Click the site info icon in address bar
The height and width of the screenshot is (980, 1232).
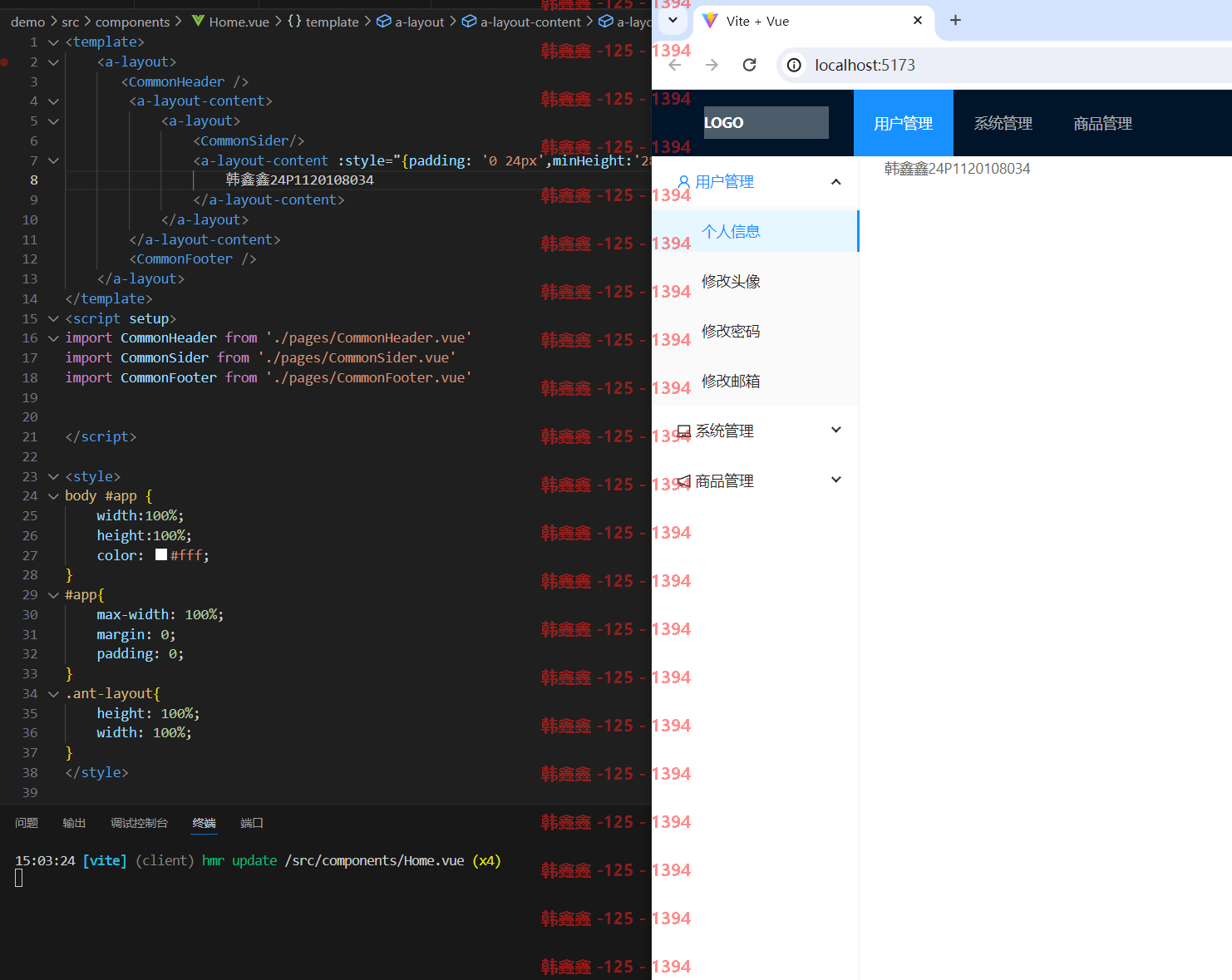[x=795, y=65]
